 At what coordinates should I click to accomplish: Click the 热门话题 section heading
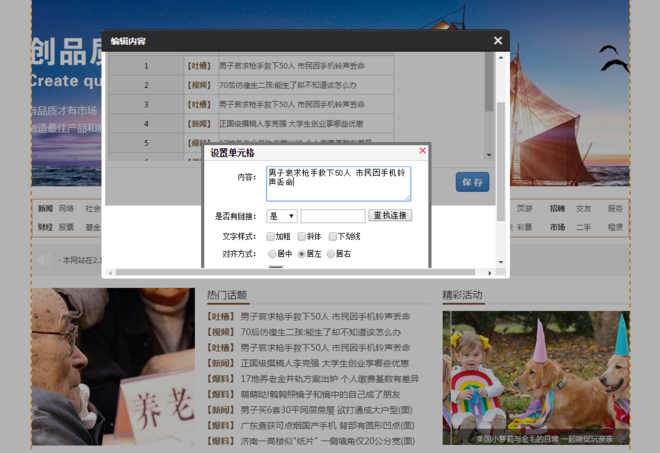tap(227, 295)
